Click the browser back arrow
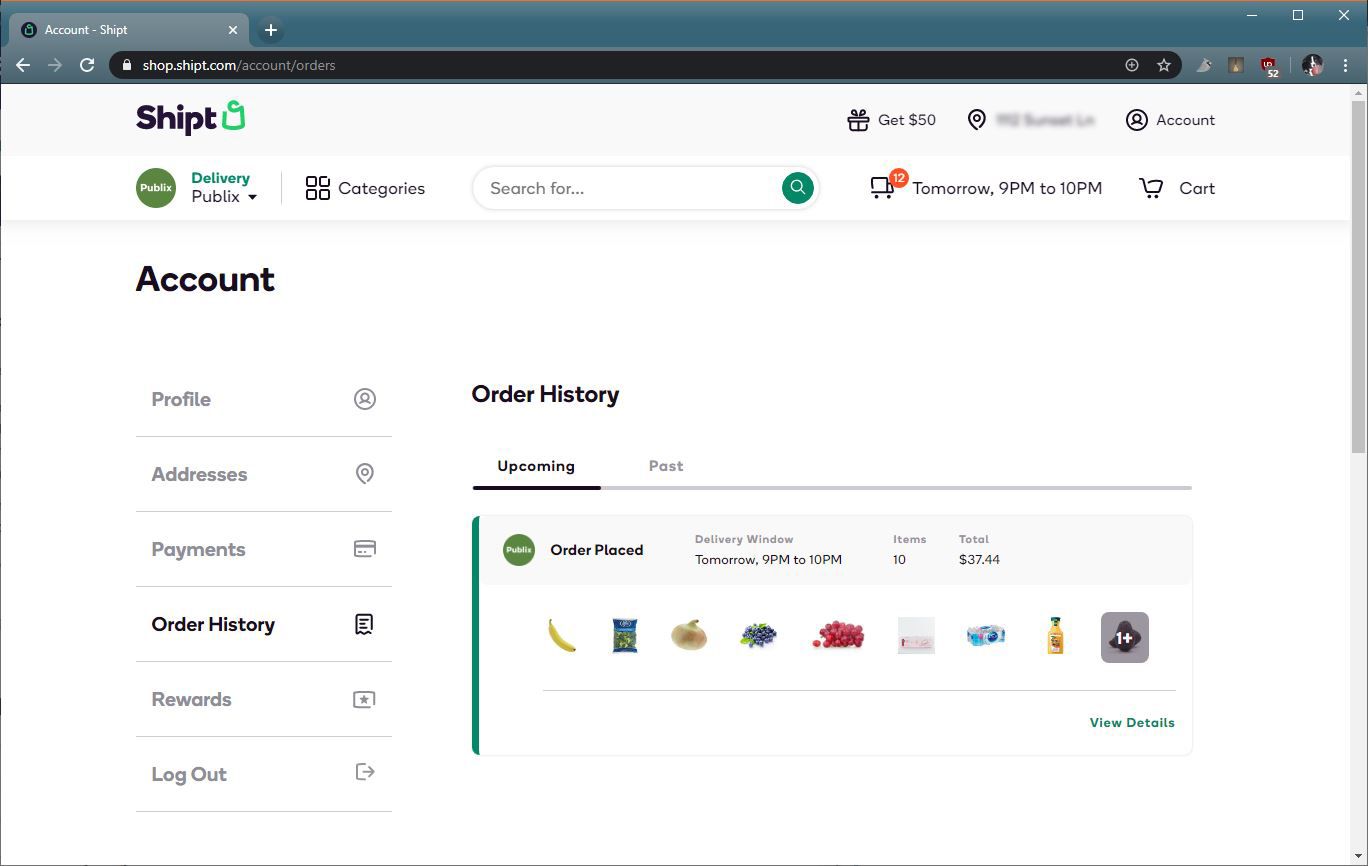Image resolution: width=1368 pixels, height=866 pixels. point(23,65)
